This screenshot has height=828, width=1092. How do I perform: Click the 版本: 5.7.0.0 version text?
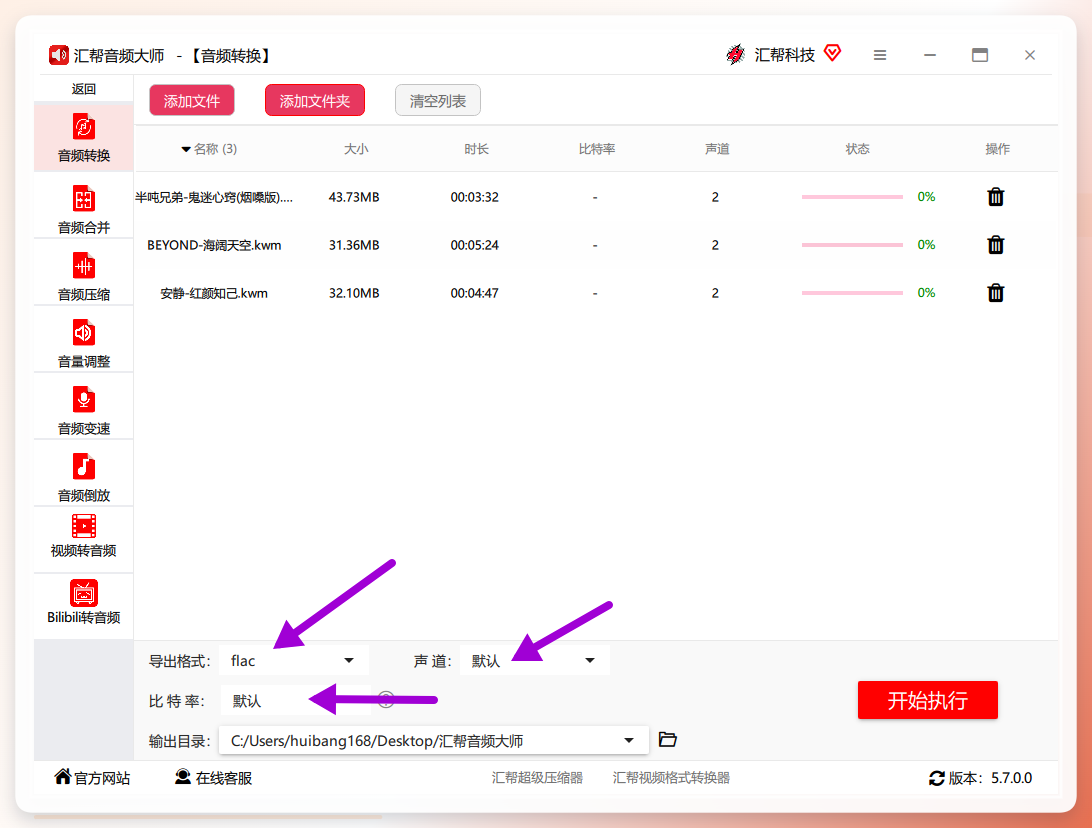click(990, 779)
